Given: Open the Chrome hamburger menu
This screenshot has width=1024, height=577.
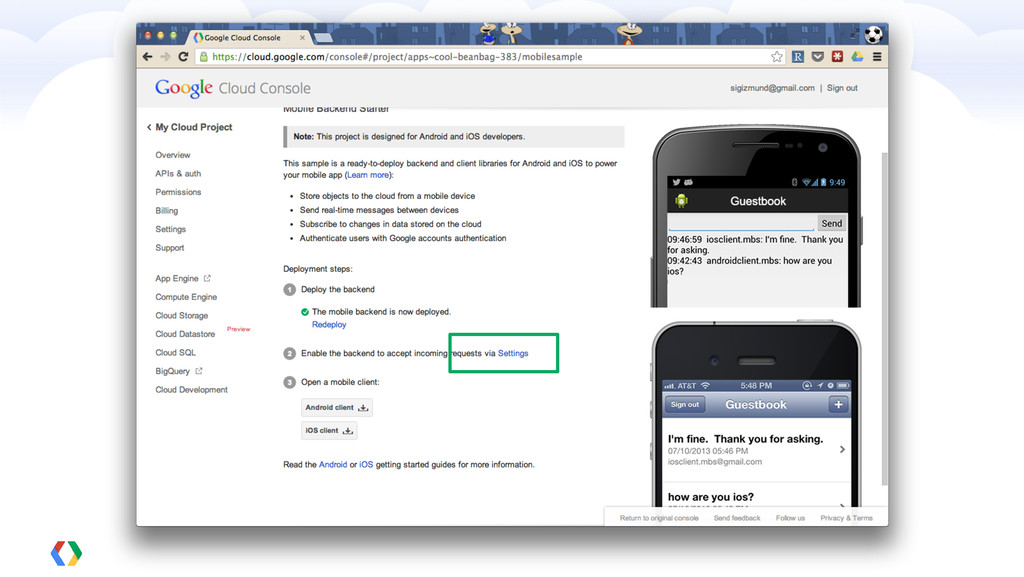Looking at the screenshot, I should 877,57.
